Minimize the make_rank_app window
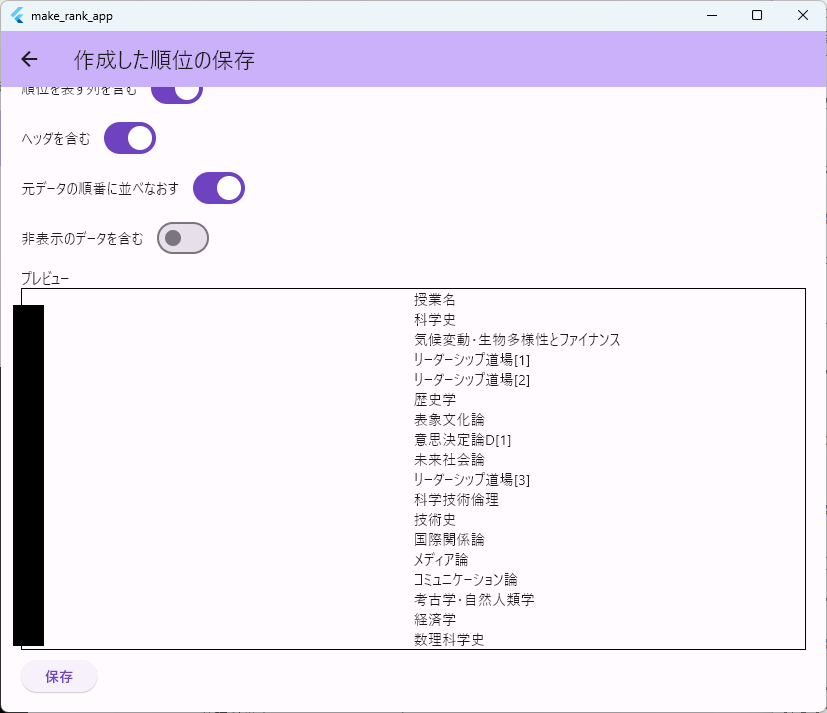The height and width of the screenshot is (713, 827). tap(711, 15)
